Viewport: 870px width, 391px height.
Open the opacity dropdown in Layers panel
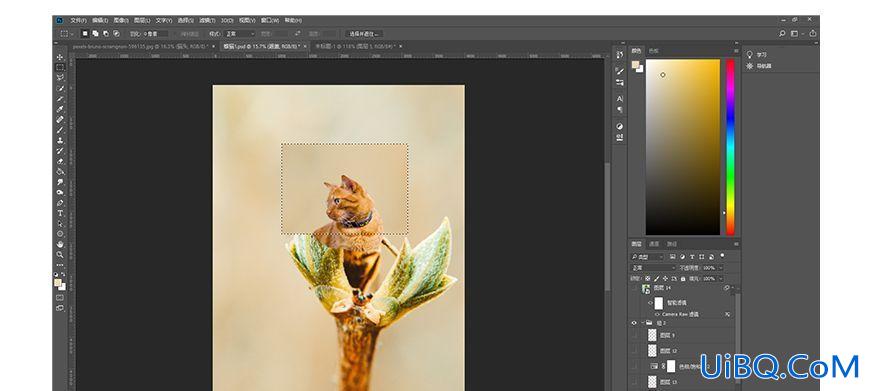721,267
